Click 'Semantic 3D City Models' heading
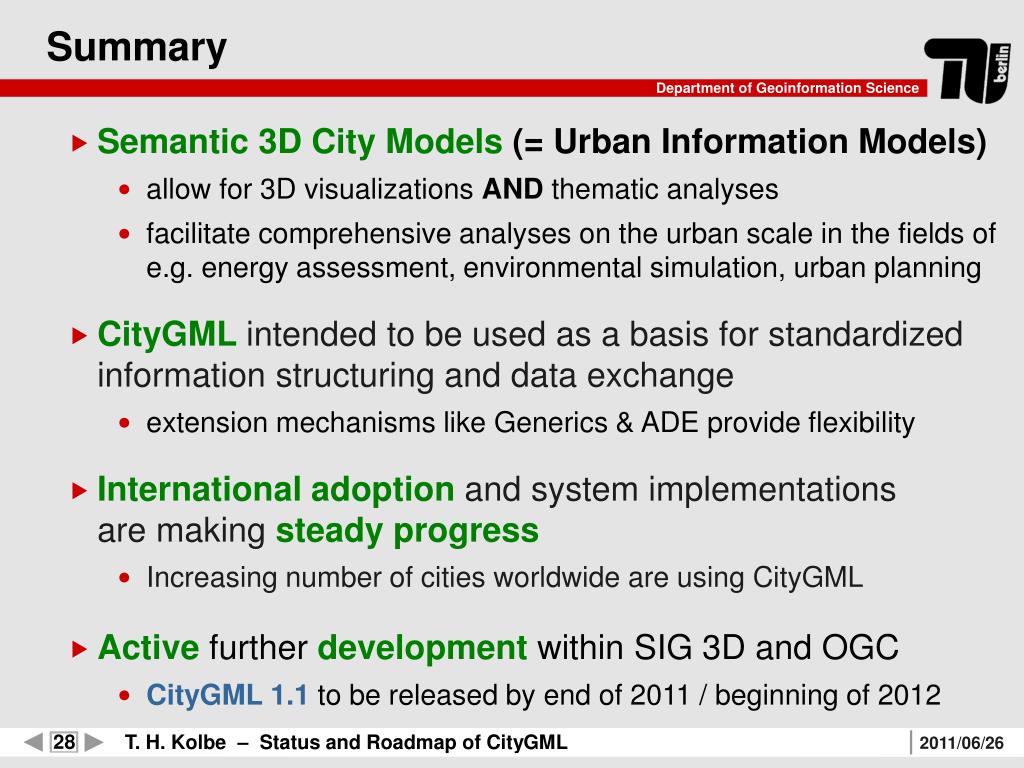This screenshot has width=1024, height=768. pos(300,141)
